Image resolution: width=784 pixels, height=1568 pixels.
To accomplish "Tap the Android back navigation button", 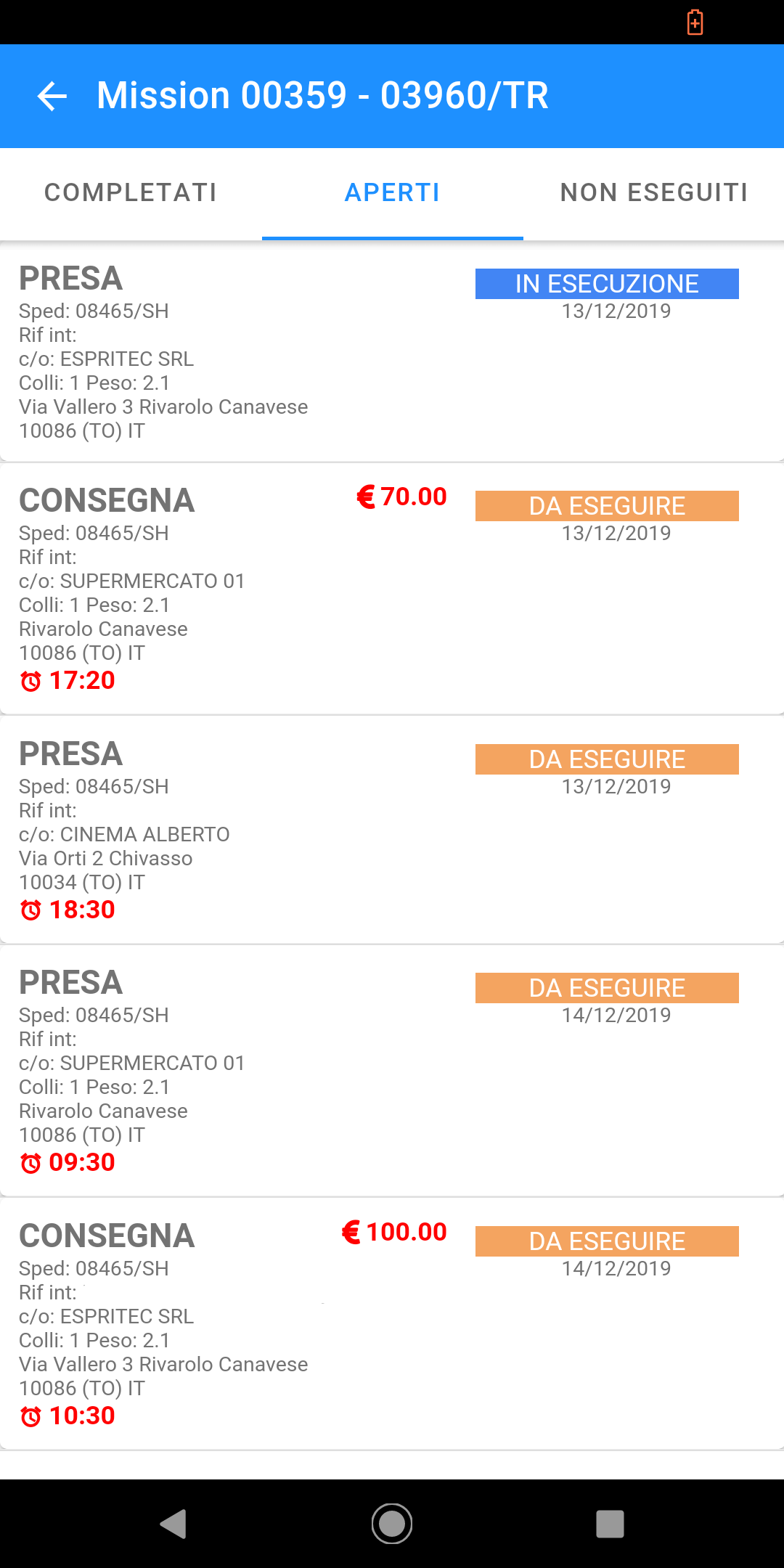I will pos(173,1524).
